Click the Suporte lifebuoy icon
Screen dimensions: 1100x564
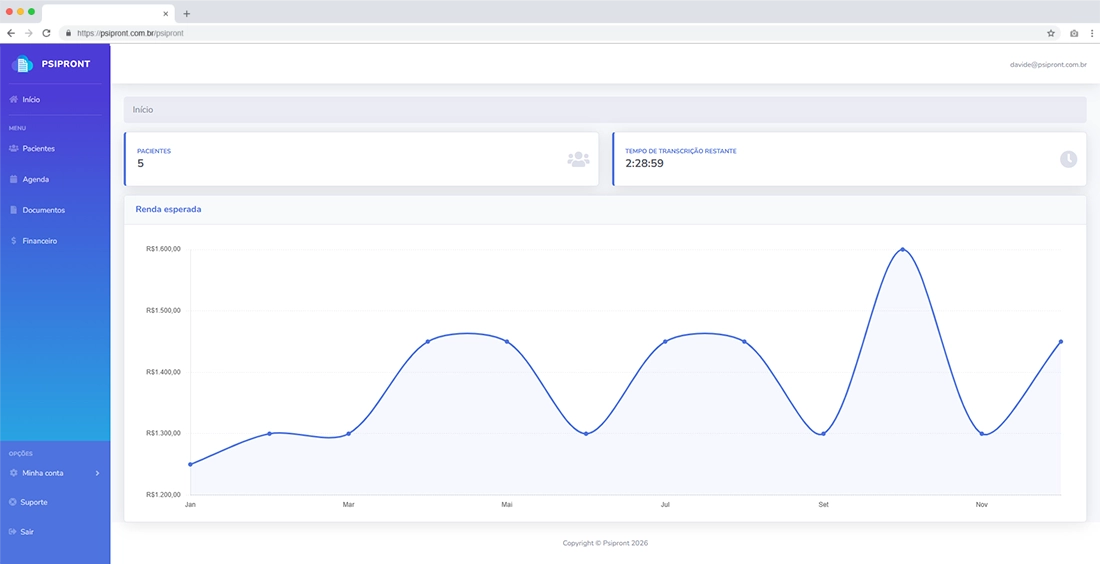point(13,502)
